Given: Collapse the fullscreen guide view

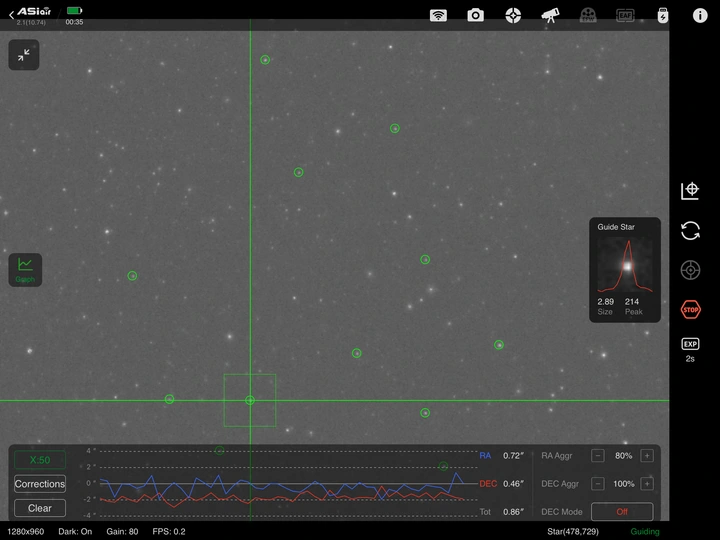Looking at the screenshot, I should 24,55.
